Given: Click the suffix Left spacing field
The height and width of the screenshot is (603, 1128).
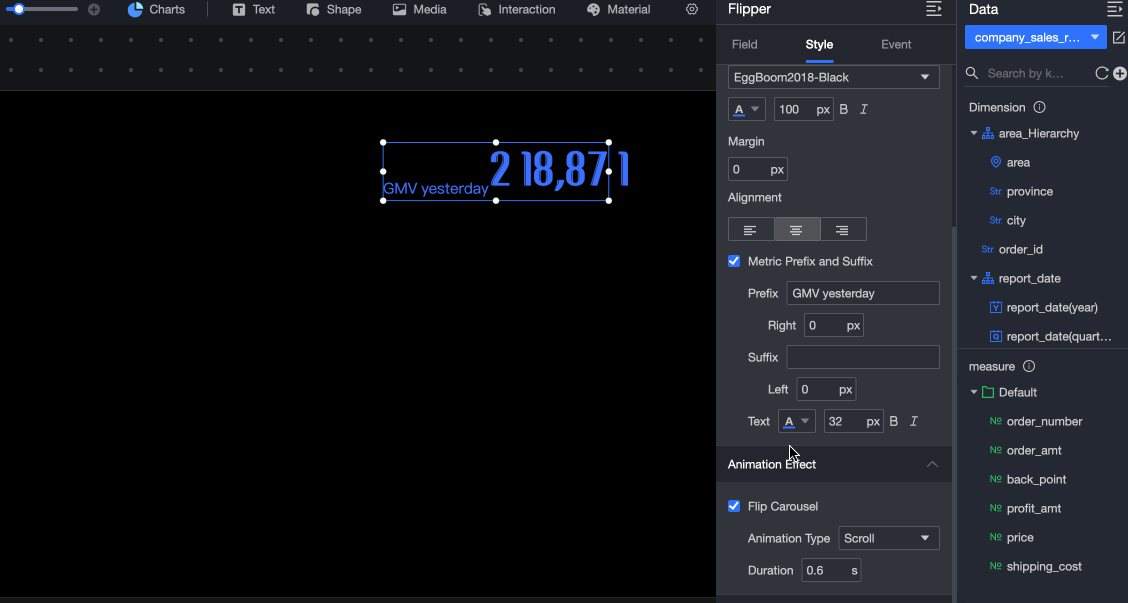Looking at the screenshot, I should coord(826,389).
